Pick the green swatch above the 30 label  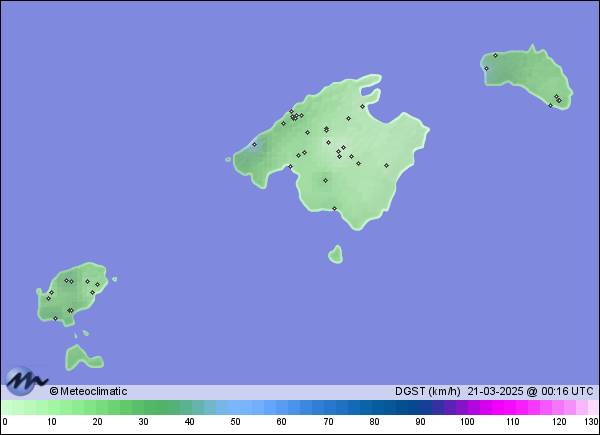point(144,407)
